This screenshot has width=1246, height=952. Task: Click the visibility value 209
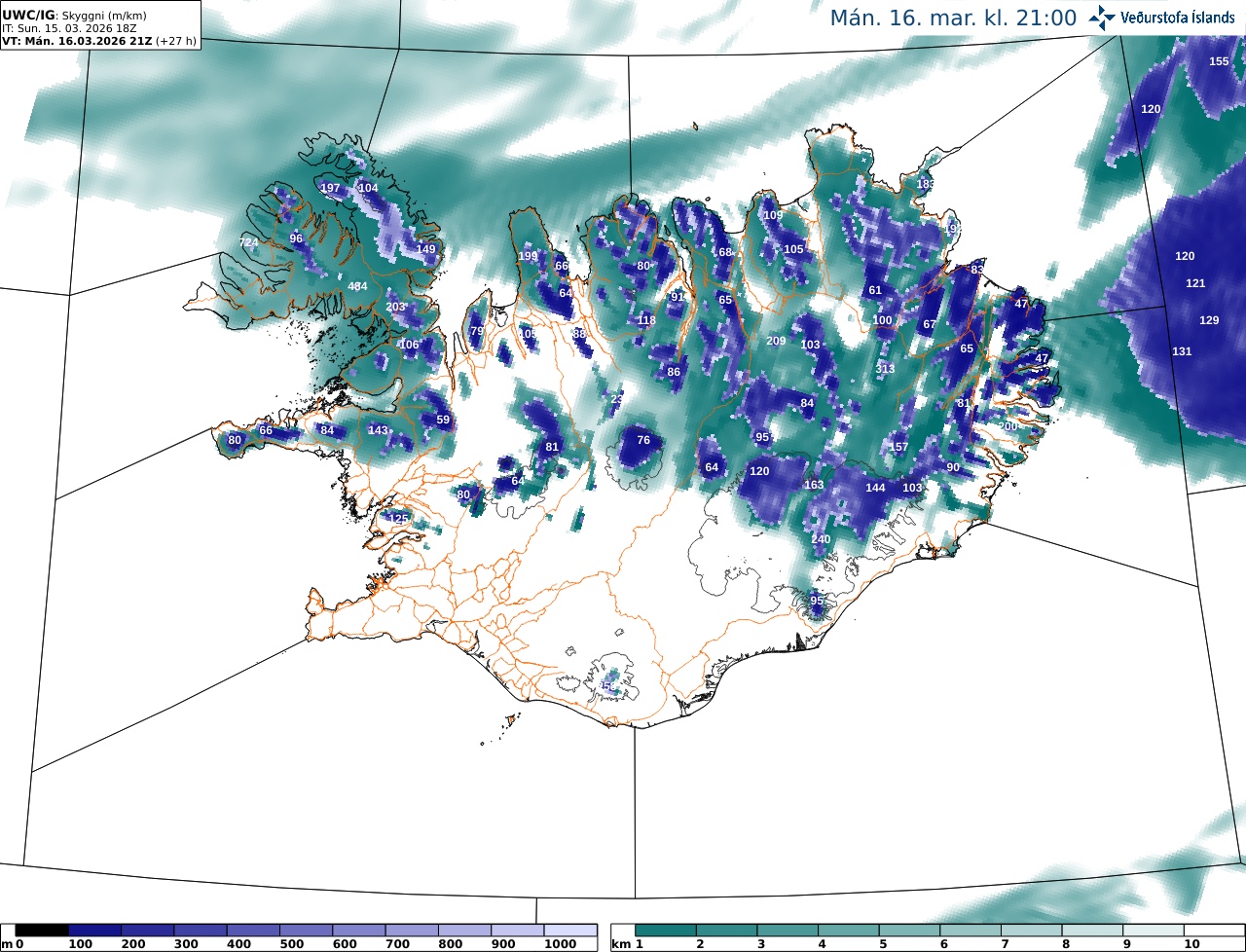click(776, 341)
